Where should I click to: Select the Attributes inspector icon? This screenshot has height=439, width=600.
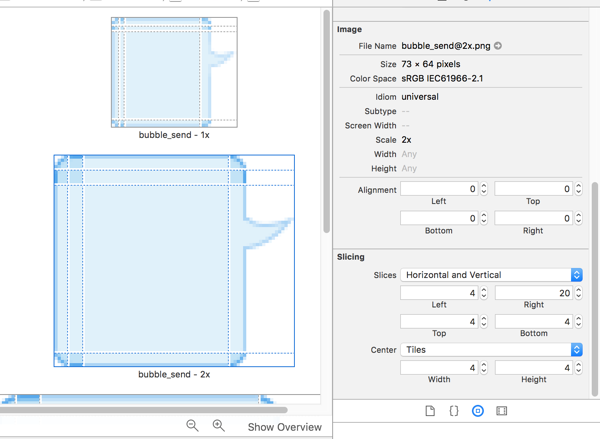(478, 411)
